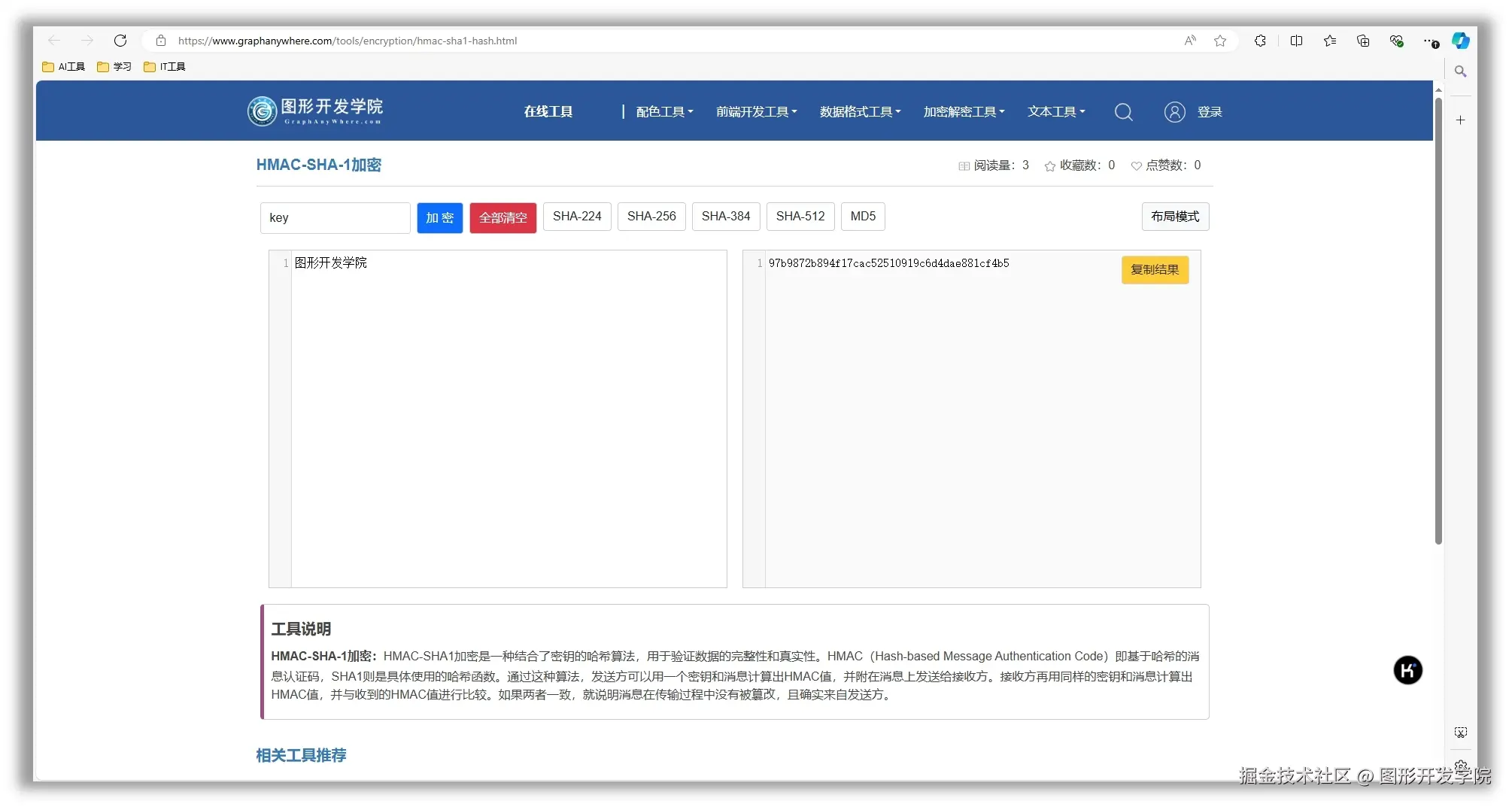
Task: Click the 相关工具推荐 heading link
Action: click(x=300, y=756)
